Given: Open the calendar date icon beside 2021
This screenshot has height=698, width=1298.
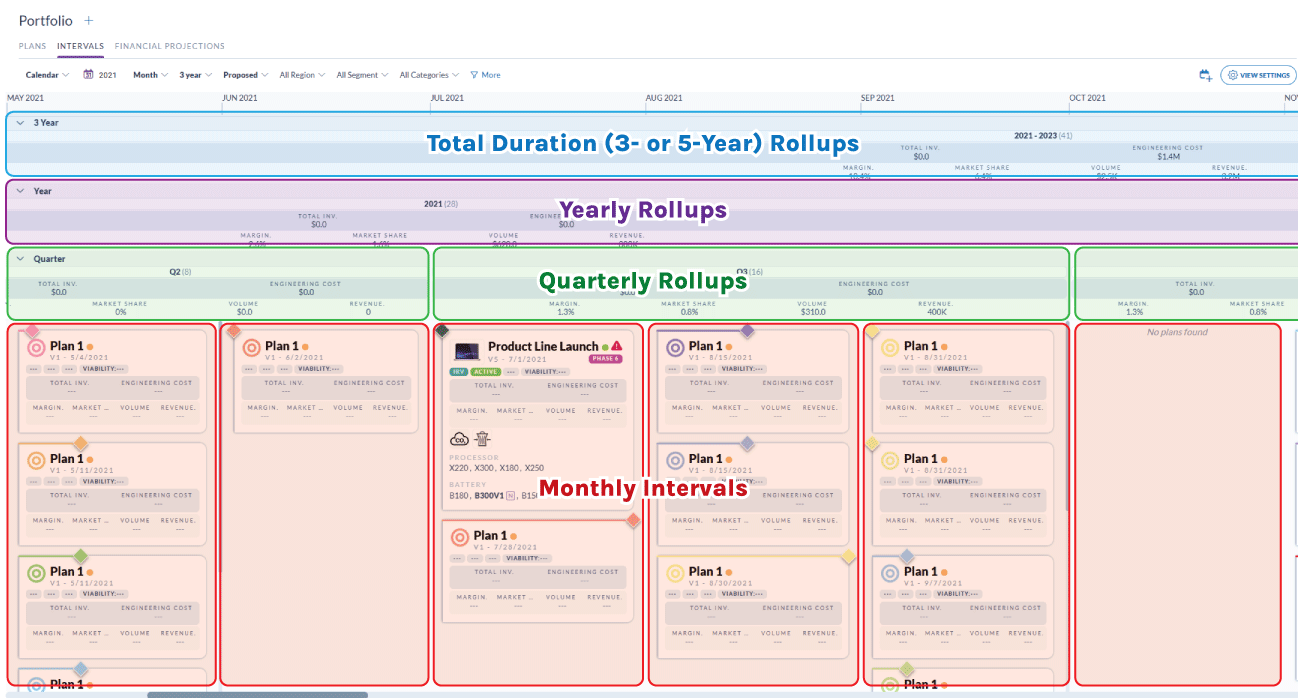Looking at the screenshot, I should coord(88,75).
